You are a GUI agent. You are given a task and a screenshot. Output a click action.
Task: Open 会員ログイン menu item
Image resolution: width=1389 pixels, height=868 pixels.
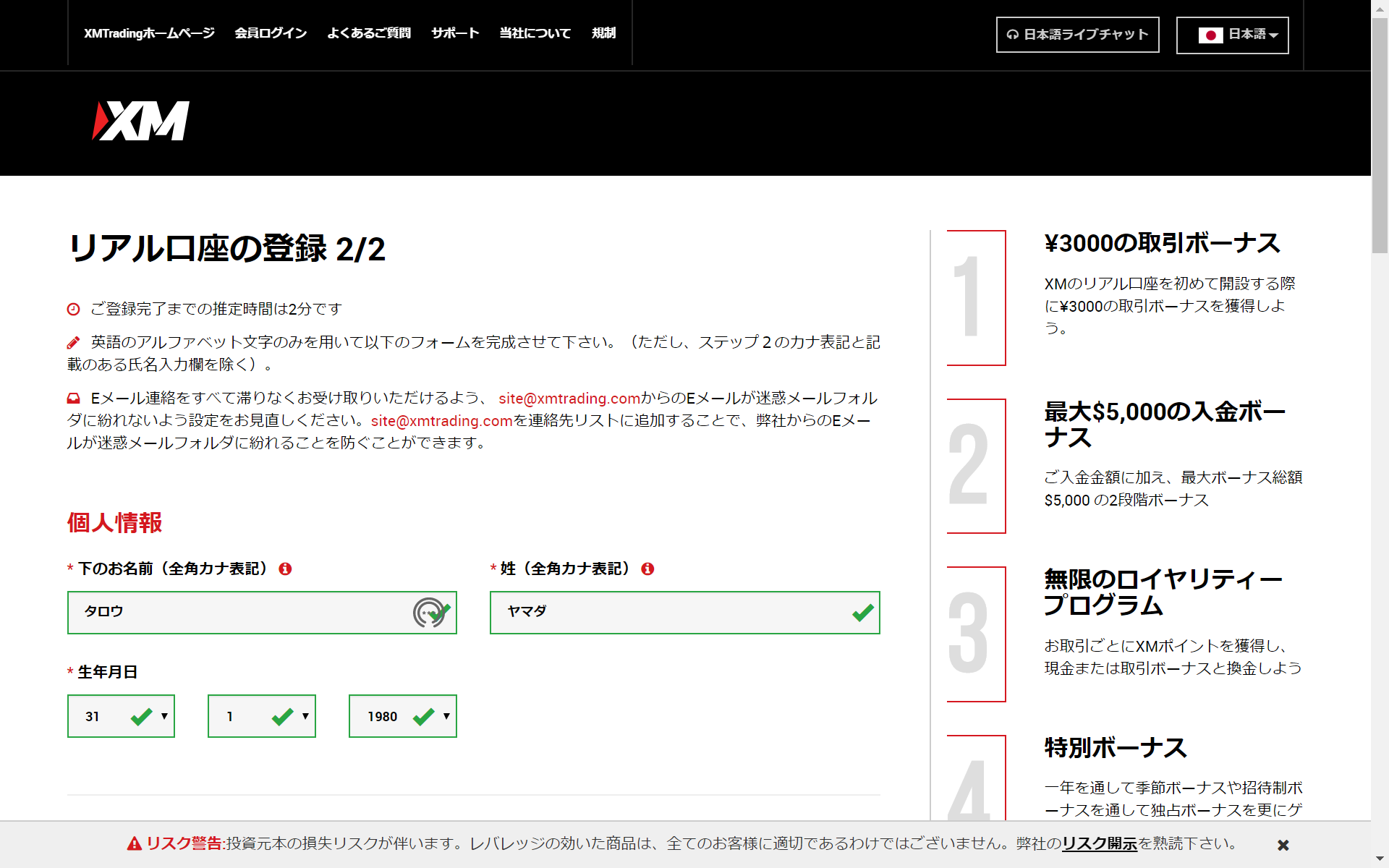[271, 33]
